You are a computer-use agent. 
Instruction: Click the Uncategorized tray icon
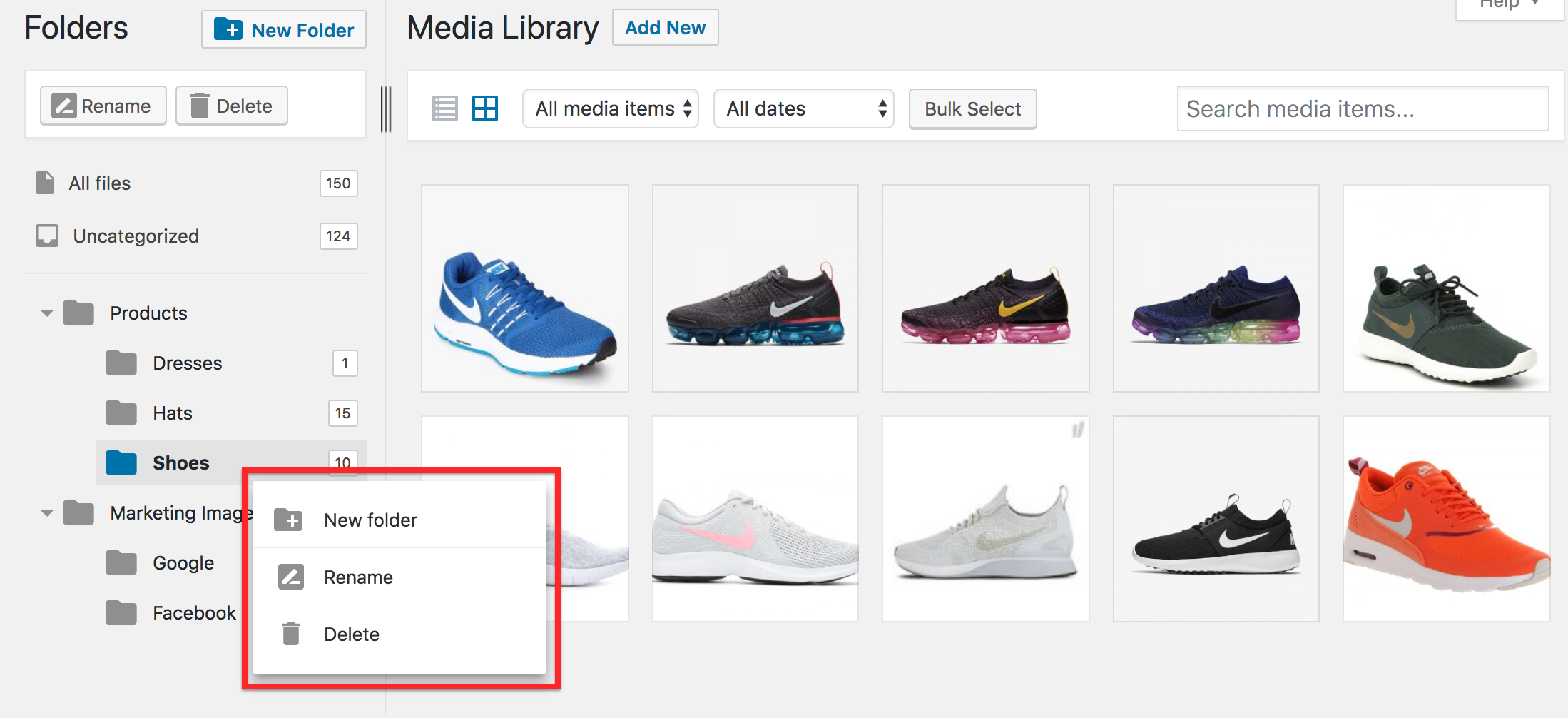click(47, 236)
